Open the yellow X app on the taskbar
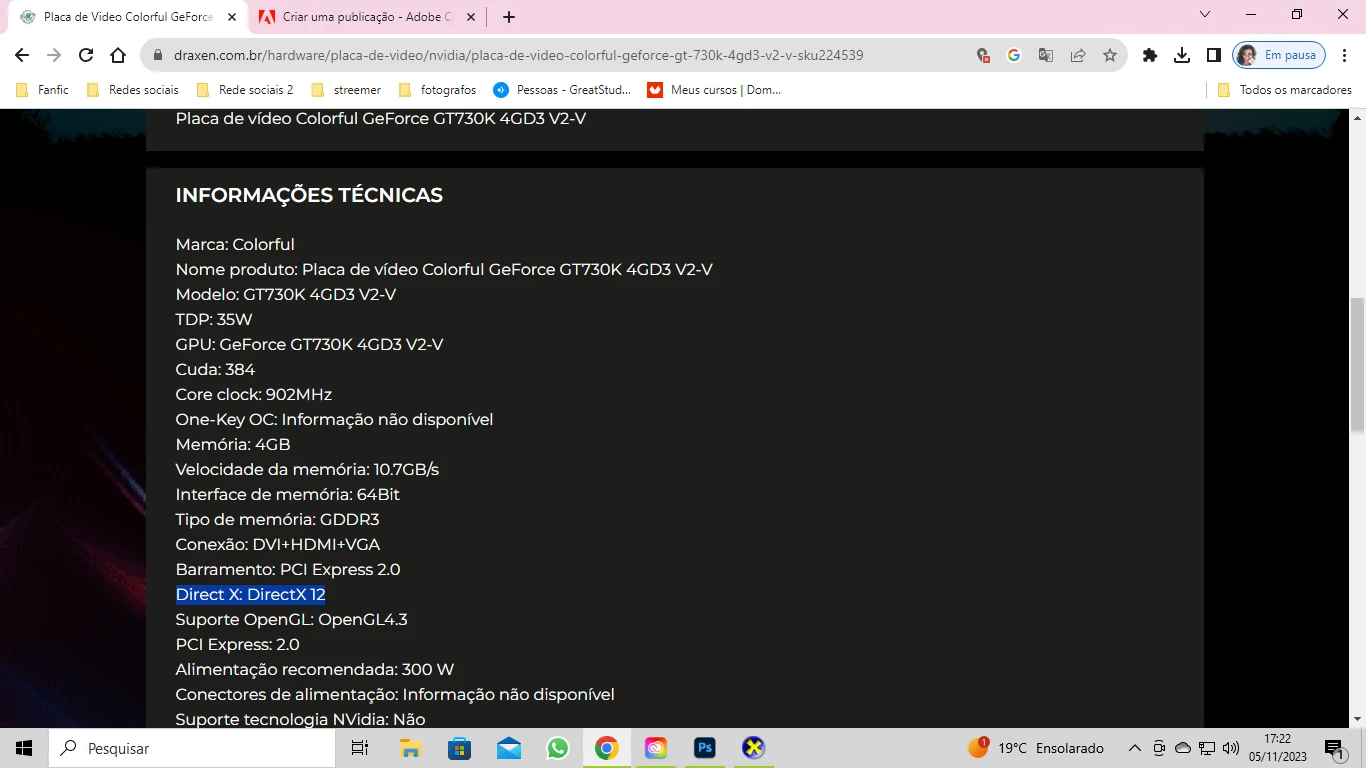Image resolution: width=1366 pixels, height=768 pixels. 754,748
